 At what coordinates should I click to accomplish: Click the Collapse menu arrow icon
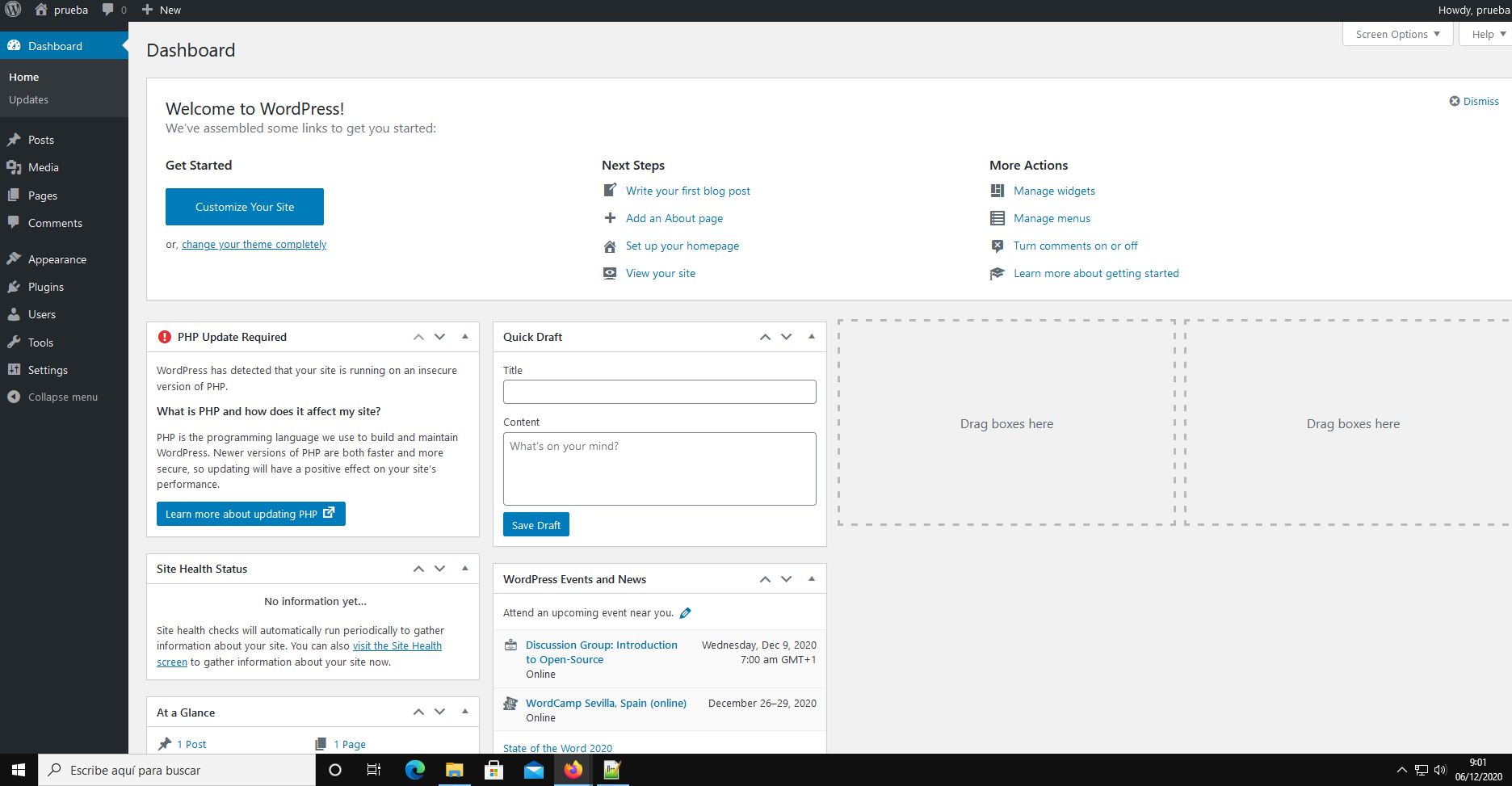point(14,397)
